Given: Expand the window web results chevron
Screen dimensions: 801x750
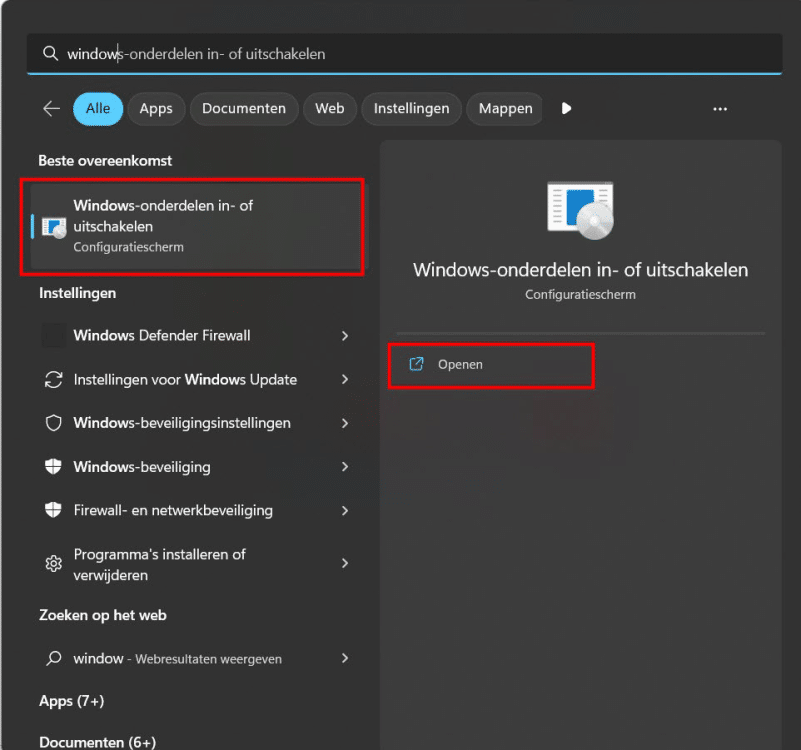Looking at the screenshot, I should pos(345,658).
